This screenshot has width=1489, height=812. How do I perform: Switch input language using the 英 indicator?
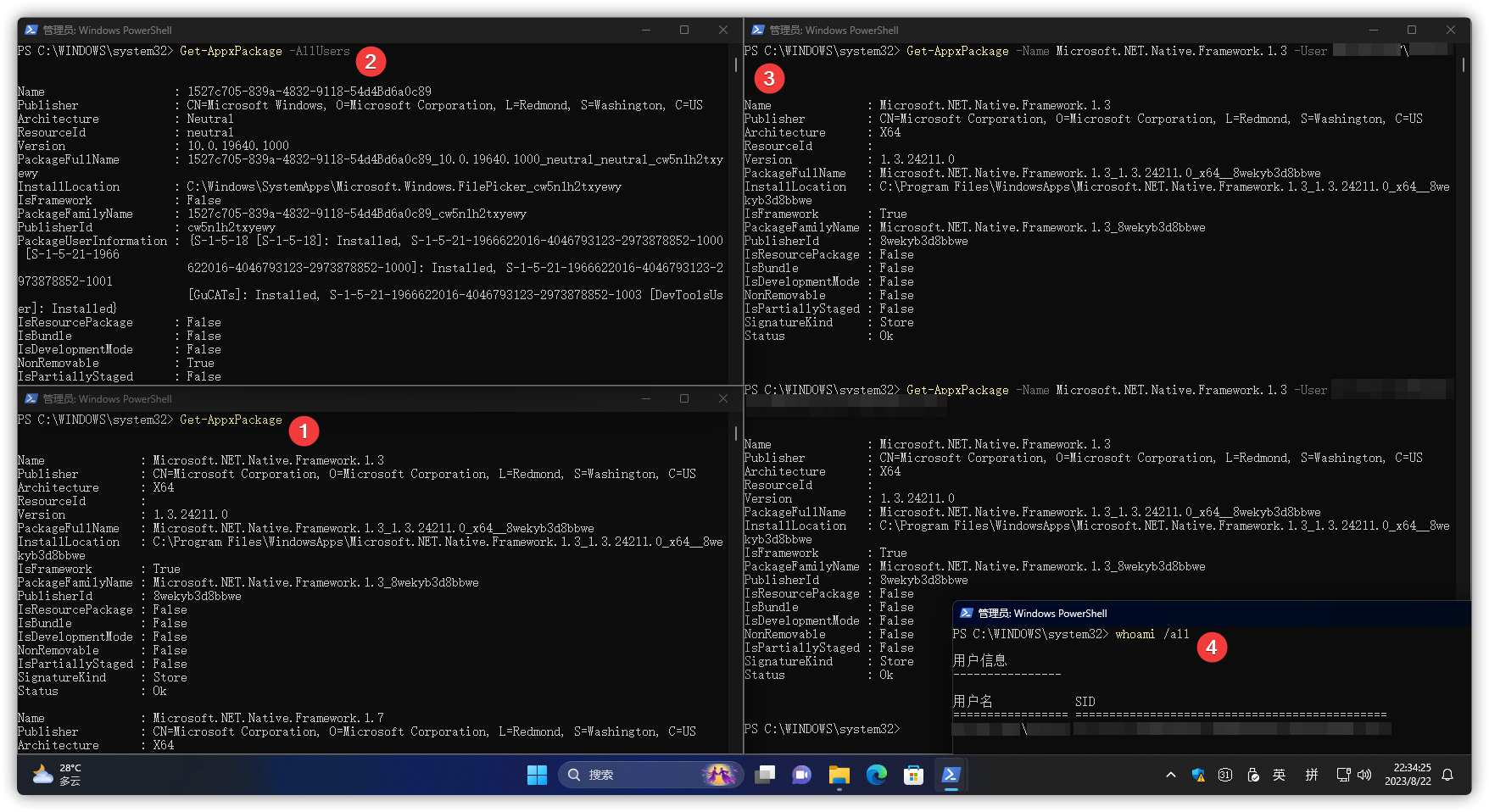(1279, 775)
